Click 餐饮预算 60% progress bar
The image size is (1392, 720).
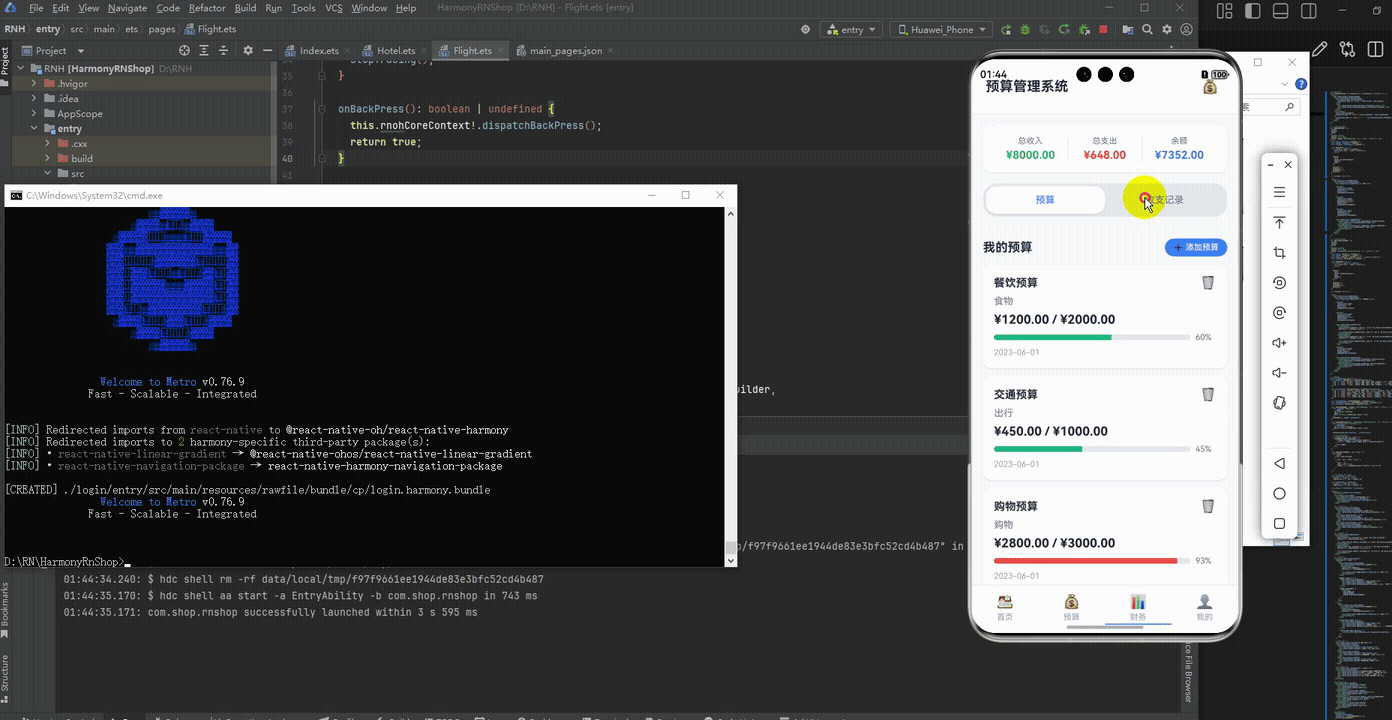tap(1091, 338)
